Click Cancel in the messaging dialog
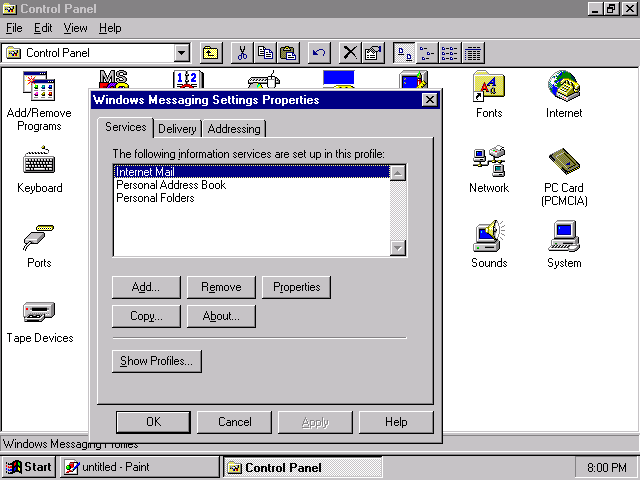 [234, 422]
